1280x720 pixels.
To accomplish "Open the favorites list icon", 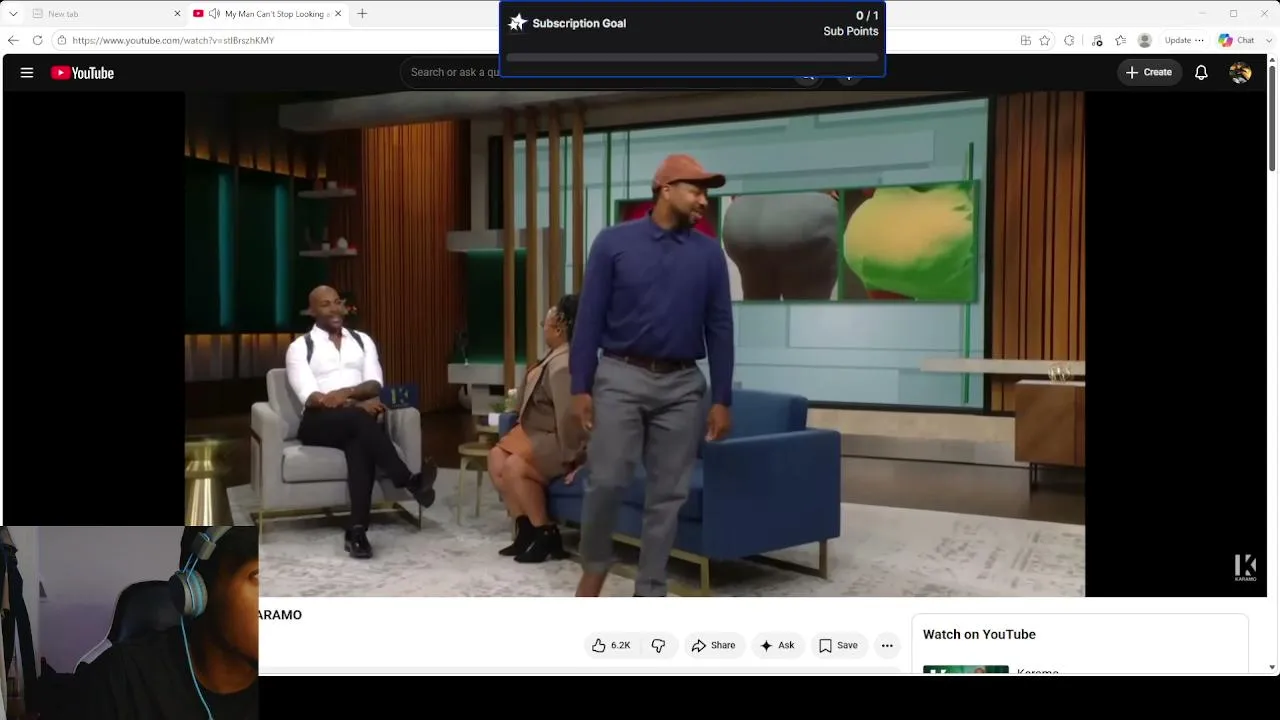I will click(1120, 40).
